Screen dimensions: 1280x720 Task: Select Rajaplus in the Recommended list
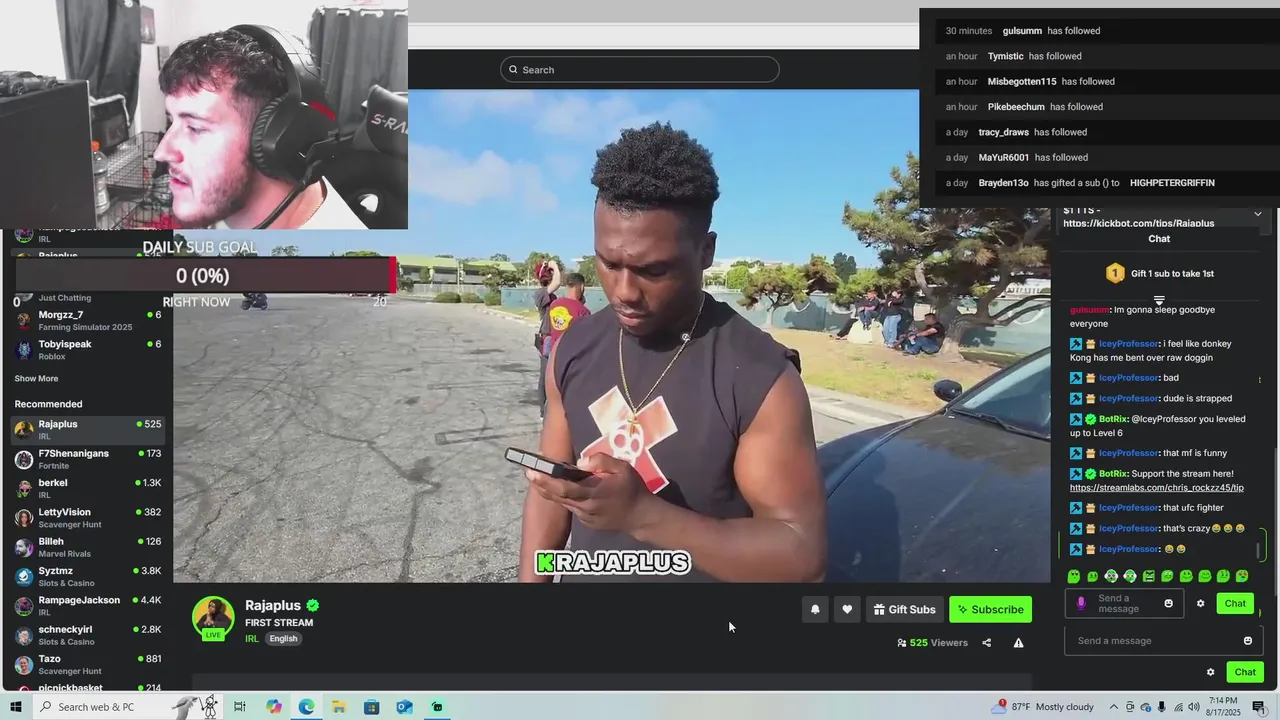pos(88,429)
